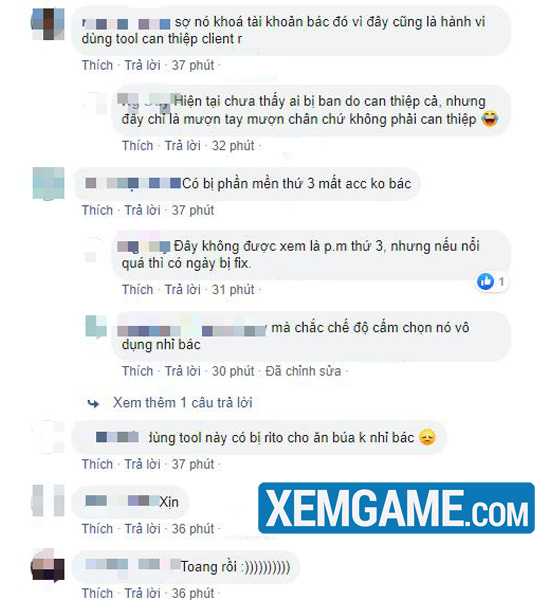
Task: Click the '31 phút' timestamp
Action: coord(233,289)
